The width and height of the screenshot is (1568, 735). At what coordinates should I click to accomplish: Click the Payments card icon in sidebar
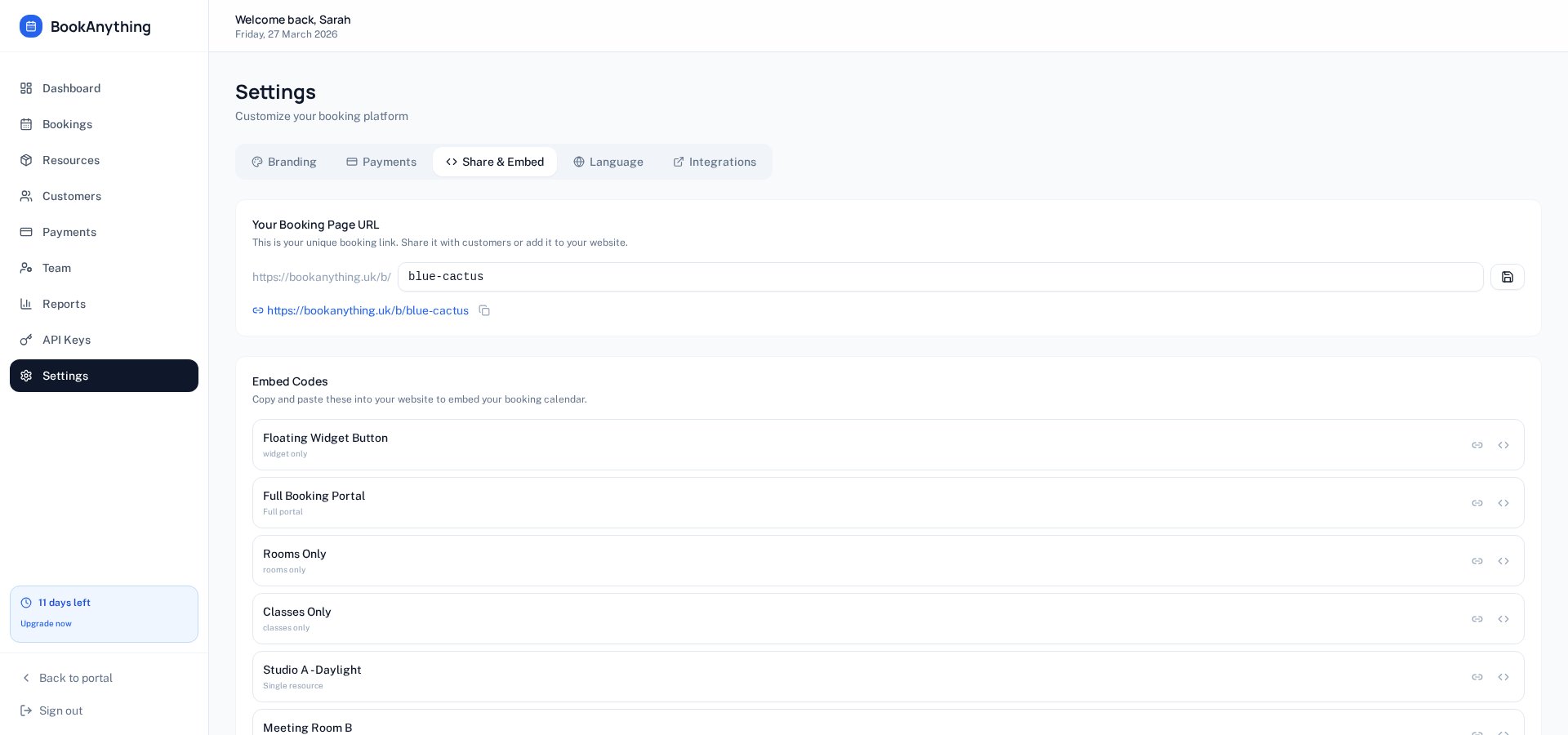tap(26, 232)
